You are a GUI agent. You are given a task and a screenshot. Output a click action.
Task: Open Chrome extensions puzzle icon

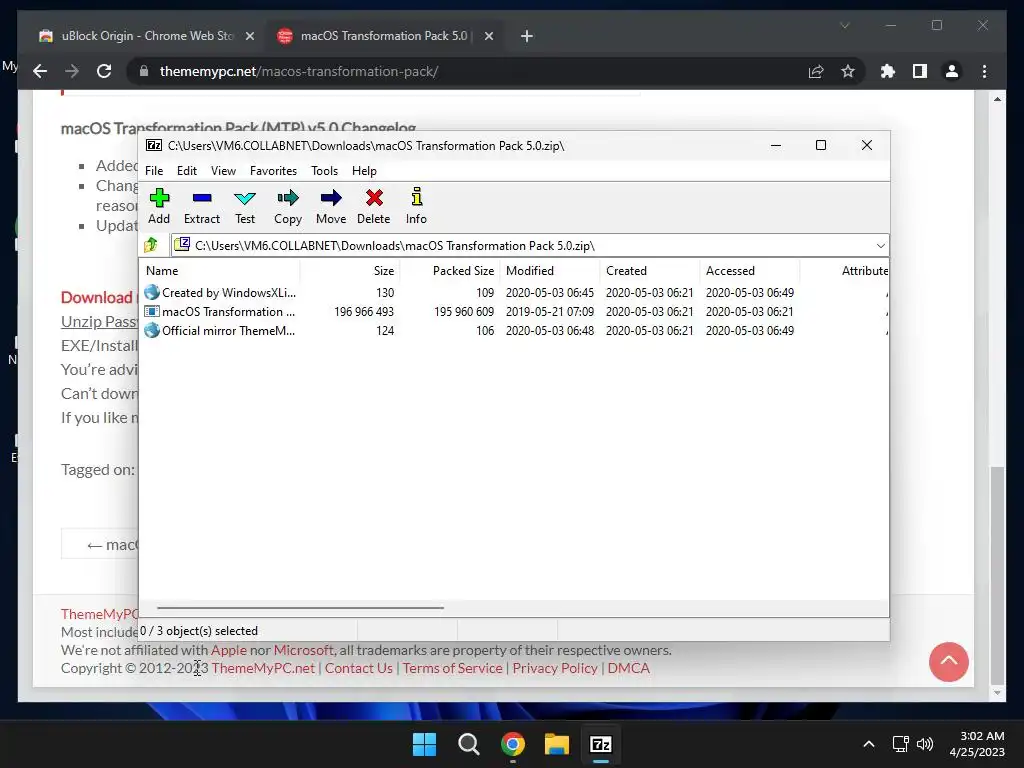[888, 71]
